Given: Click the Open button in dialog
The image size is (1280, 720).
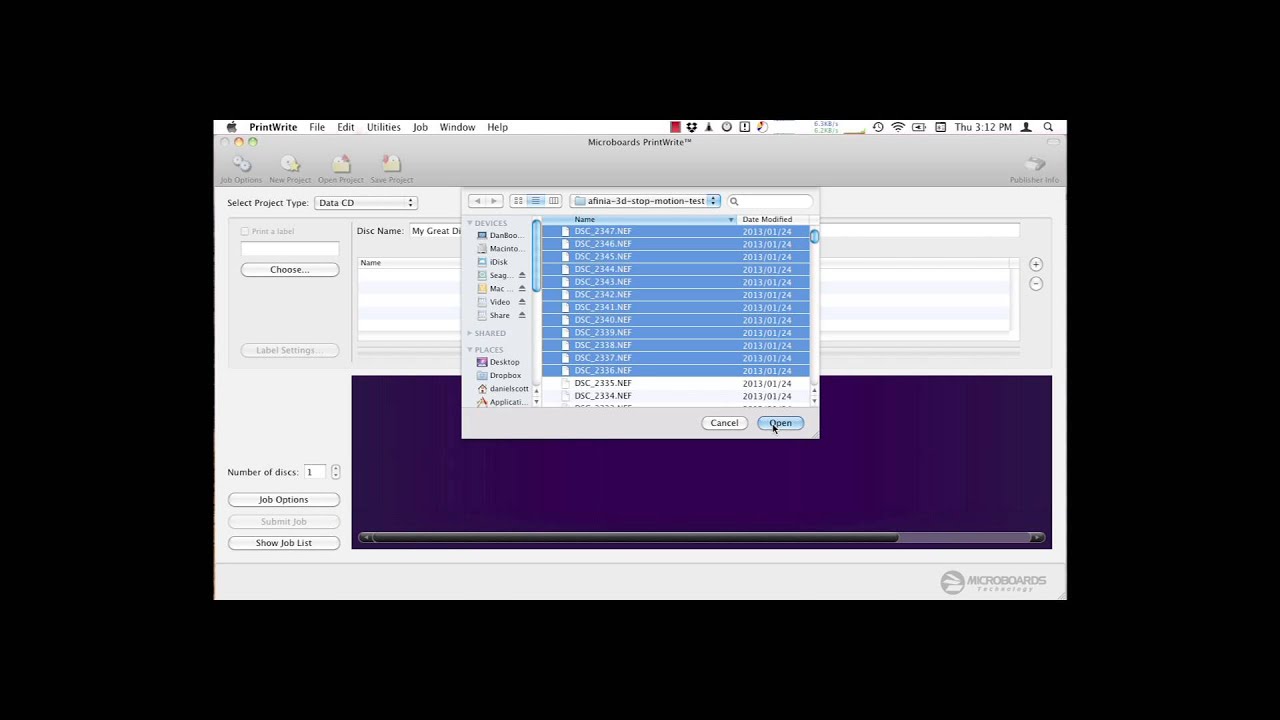Looking at the screenshot, I should point(781,423).
